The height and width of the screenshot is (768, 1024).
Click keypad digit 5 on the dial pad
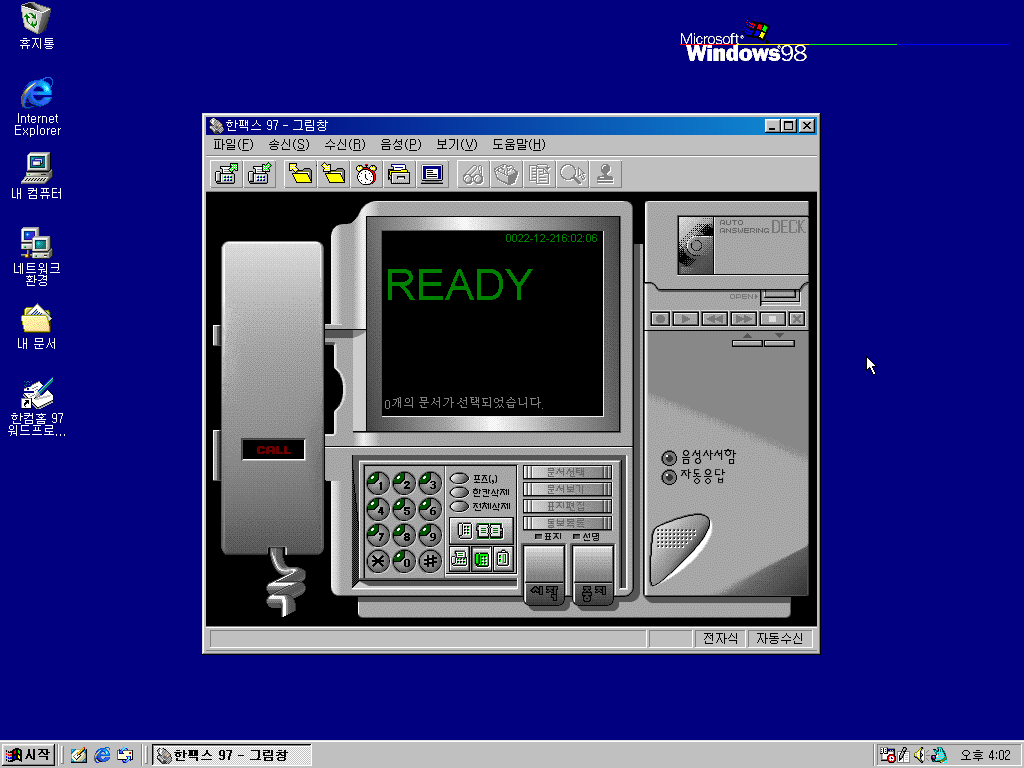tap(404, 509)
